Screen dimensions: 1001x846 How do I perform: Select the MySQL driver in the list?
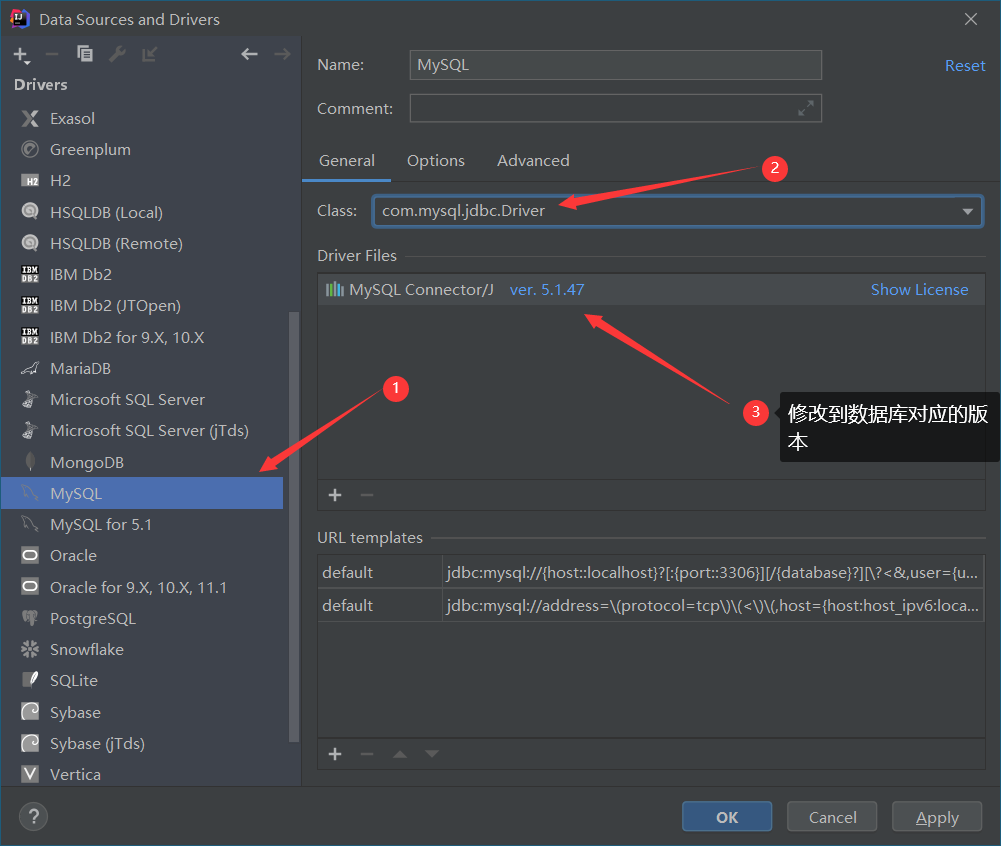click(x=142, y=493)
